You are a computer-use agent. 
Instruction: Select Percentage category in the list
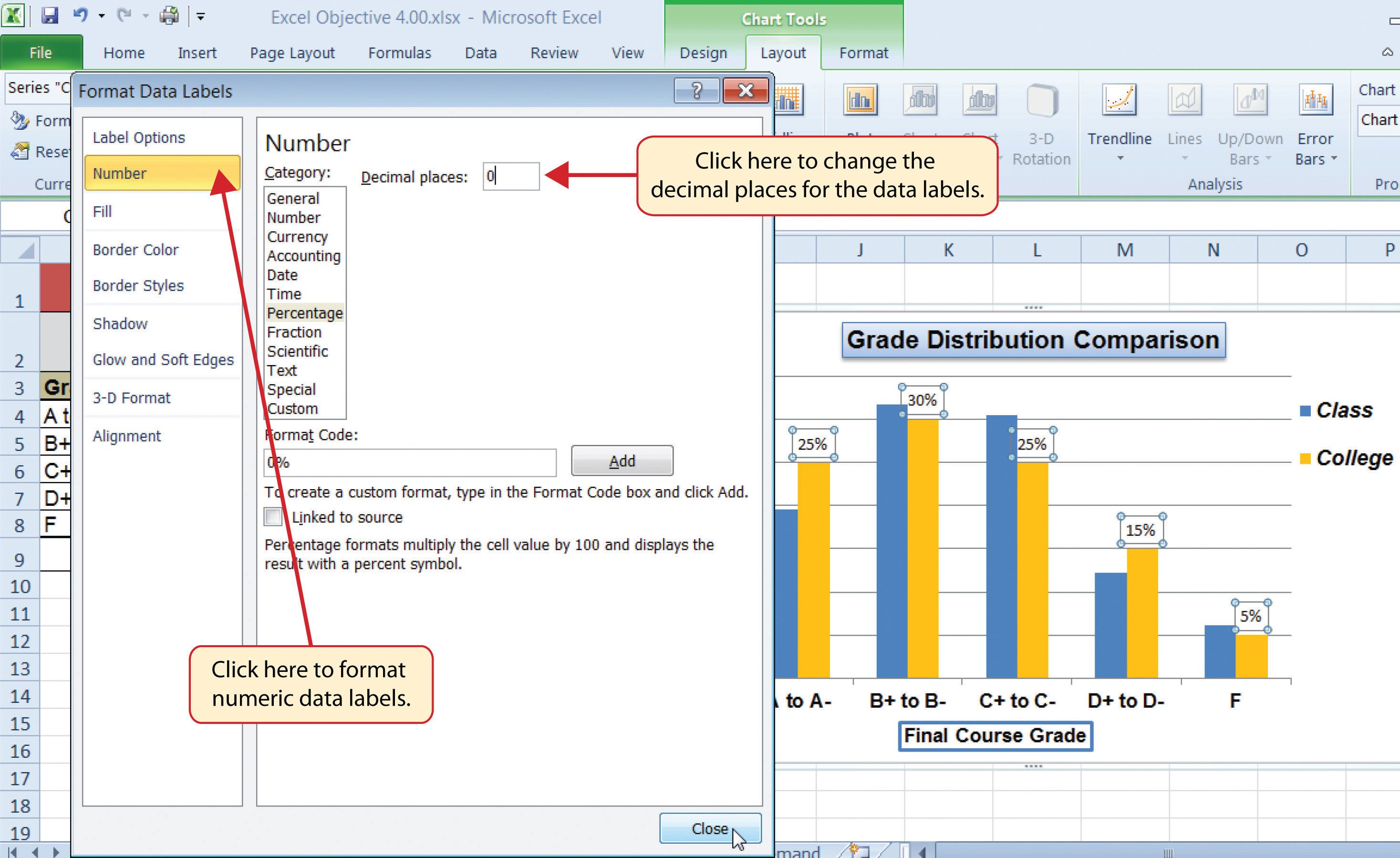tap(305, 313)
